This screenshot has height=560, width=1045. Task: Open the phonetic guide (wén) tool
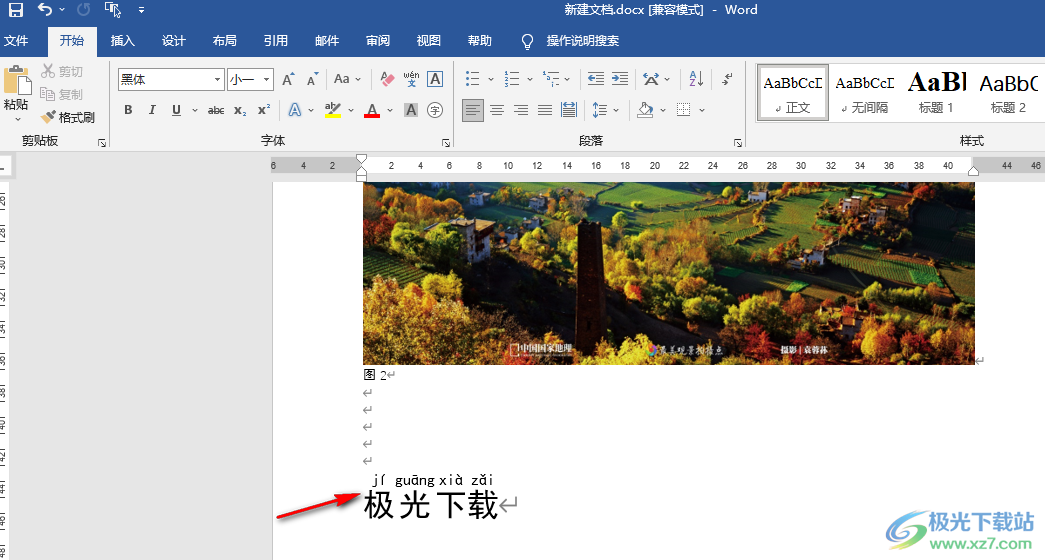411,79
